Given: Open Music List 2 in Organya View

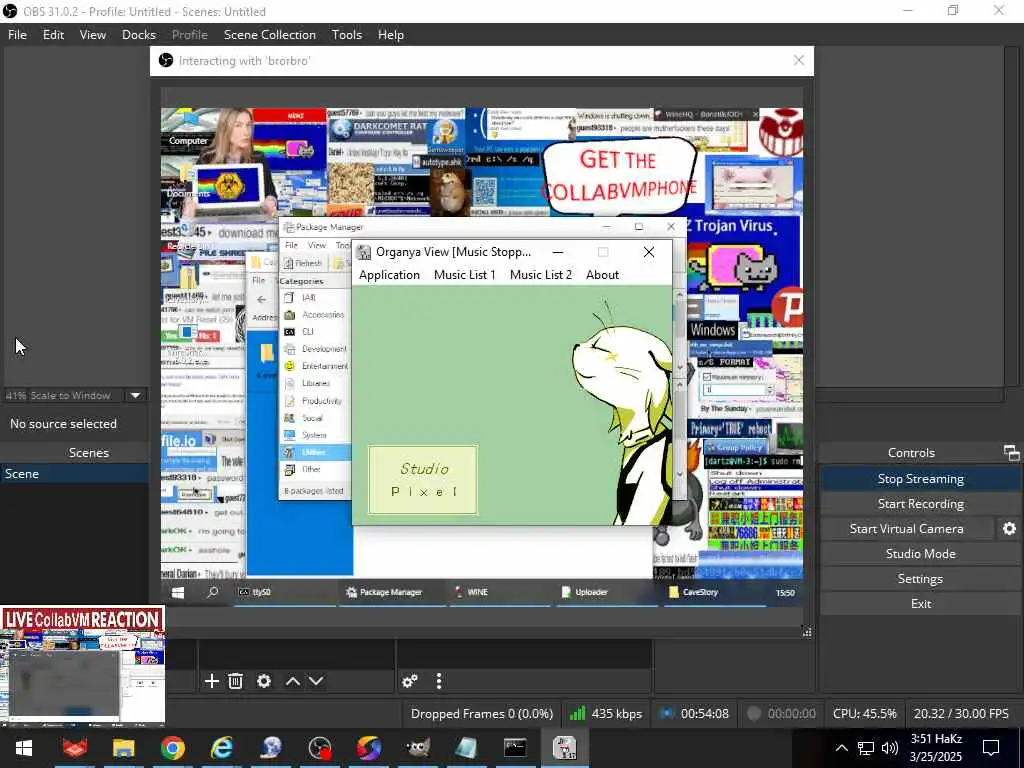Looking at the screenshot, I should click(x=541, y=275).
